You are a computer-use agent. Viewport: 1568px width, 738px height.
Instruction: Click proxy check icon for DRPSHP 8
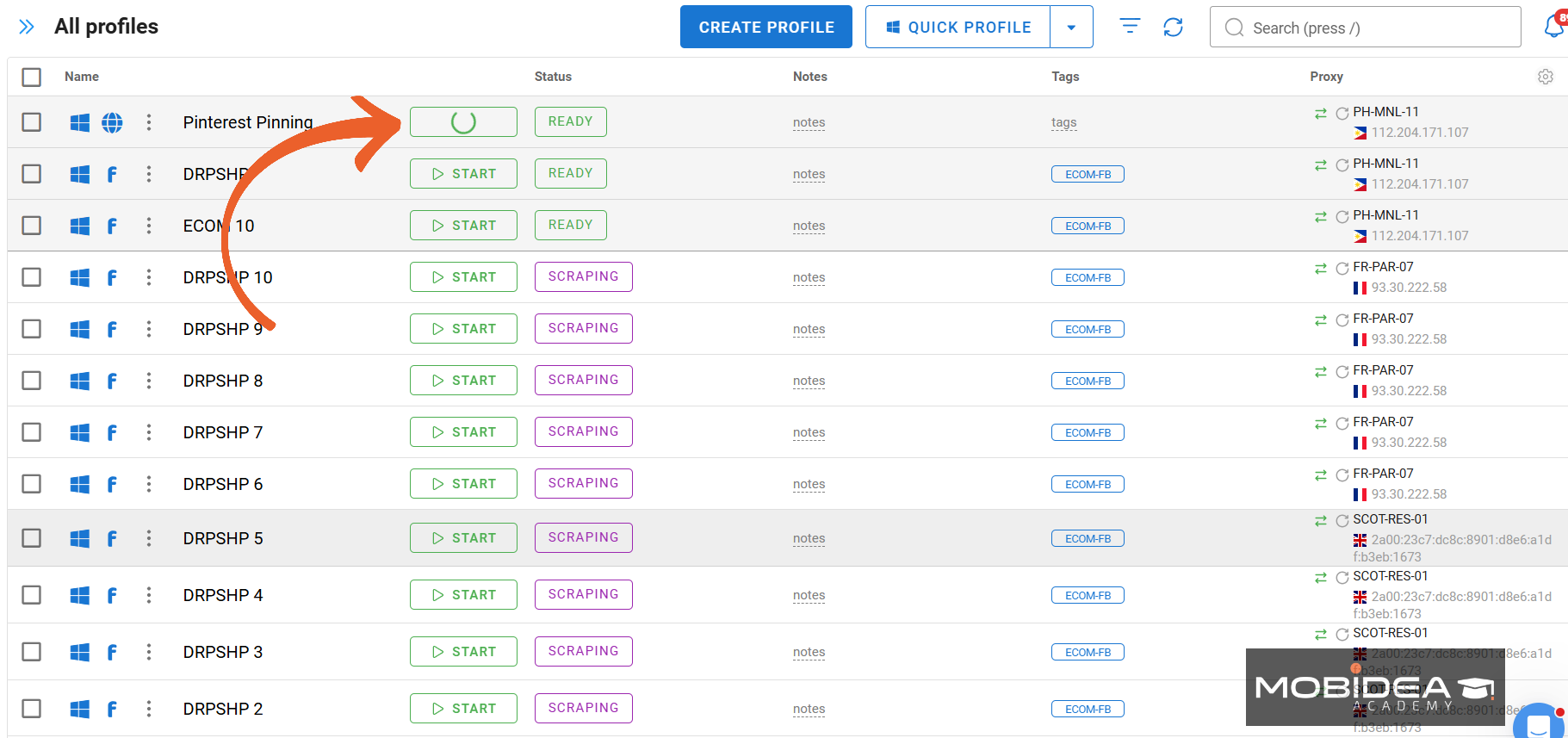pyautogui.click(x=1342, y=371)
